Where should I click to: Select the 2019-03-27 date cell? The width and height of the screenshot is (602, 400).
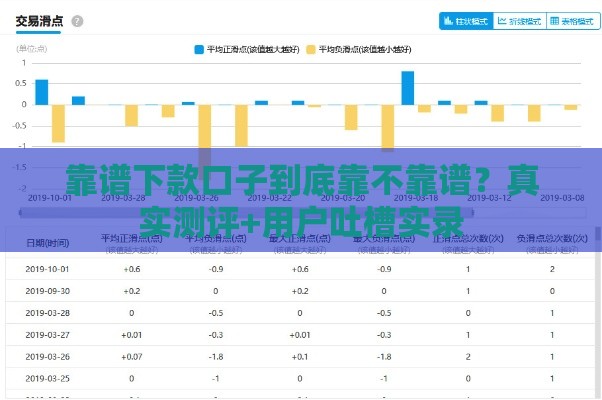point(48,335)
